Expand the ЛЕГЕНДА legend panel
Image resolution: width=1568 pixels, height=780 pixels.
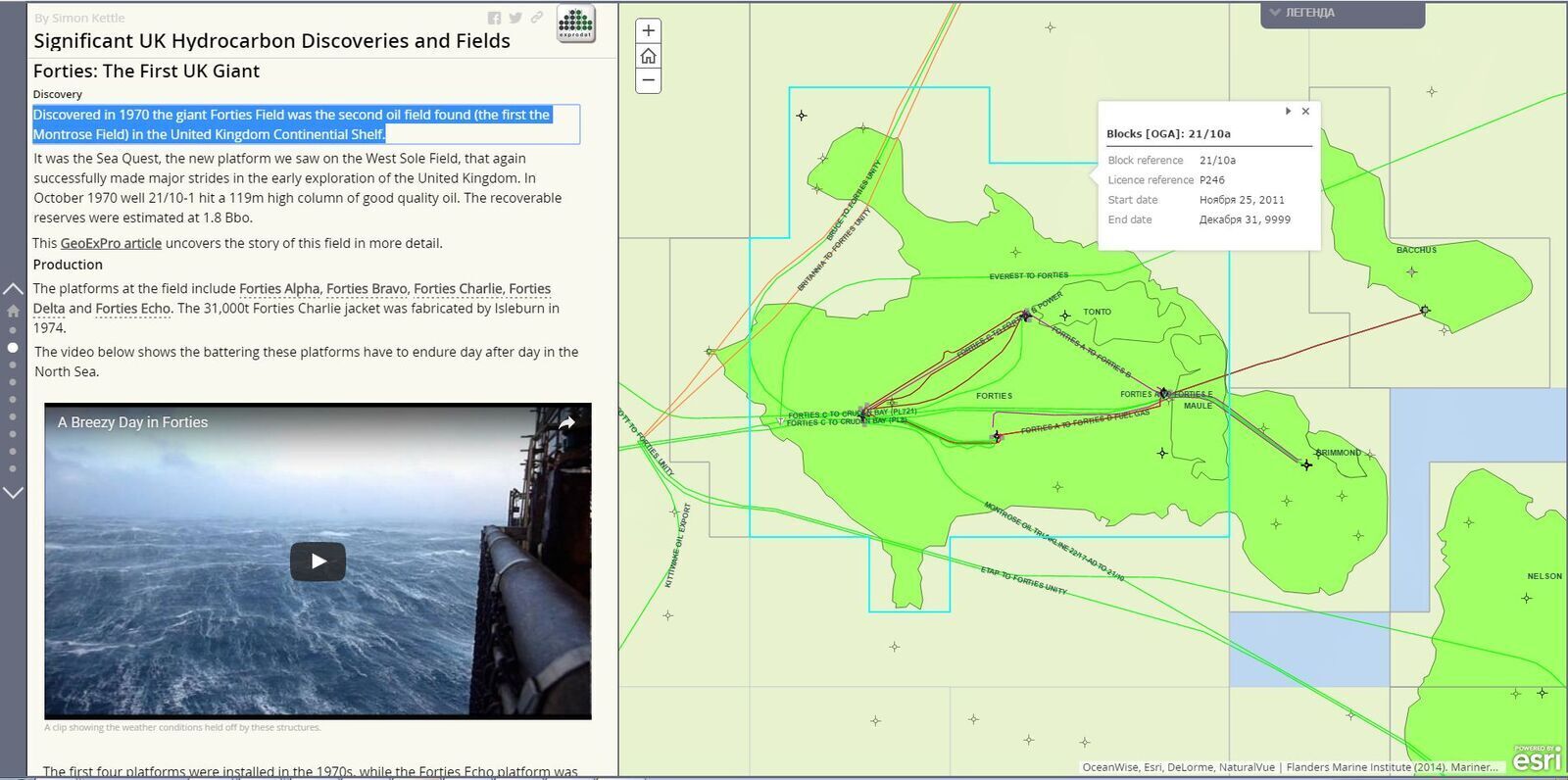1342,13
